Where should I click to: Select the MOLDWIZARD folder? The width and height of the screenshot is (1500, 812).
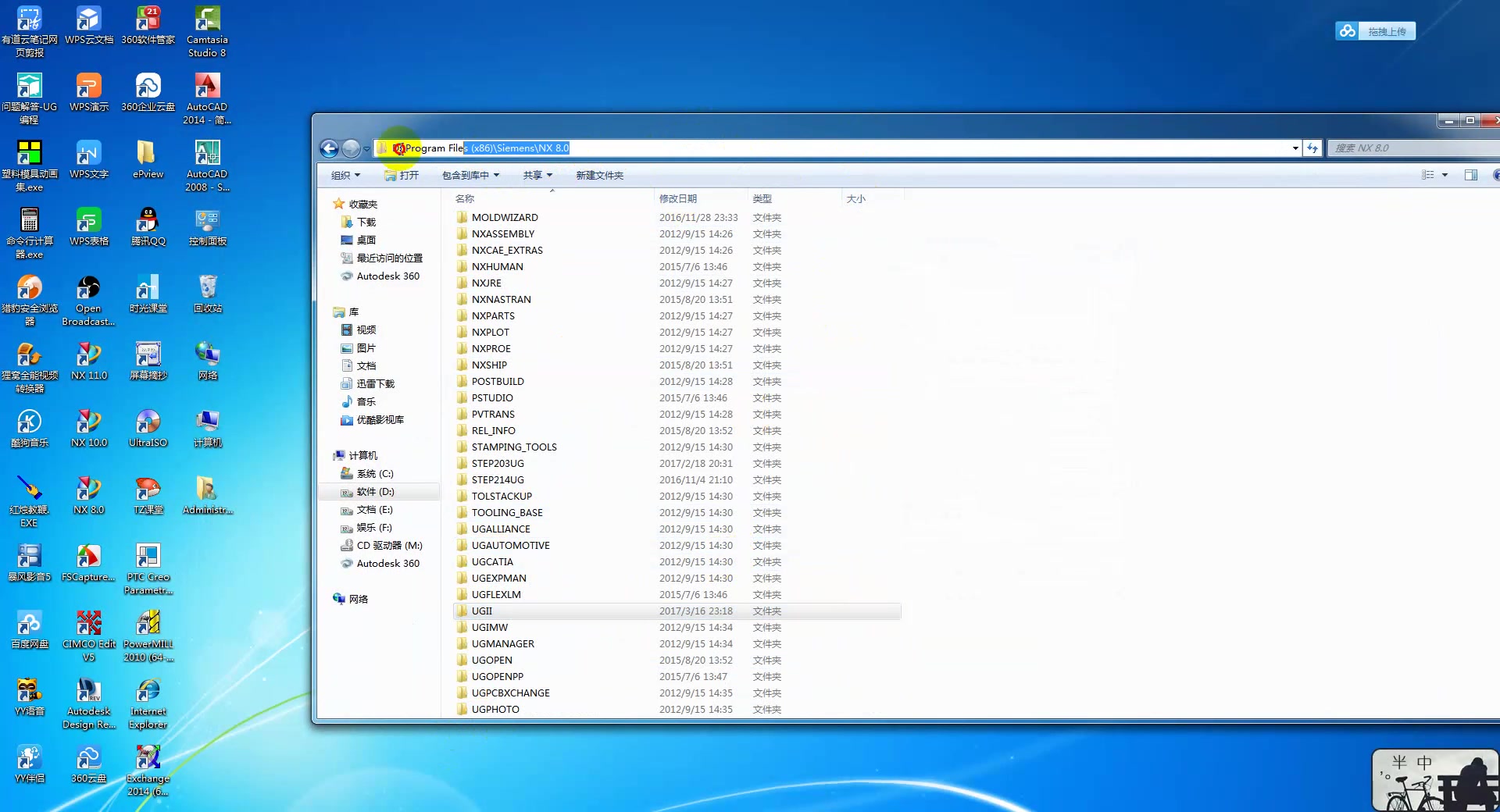point(505,217)
